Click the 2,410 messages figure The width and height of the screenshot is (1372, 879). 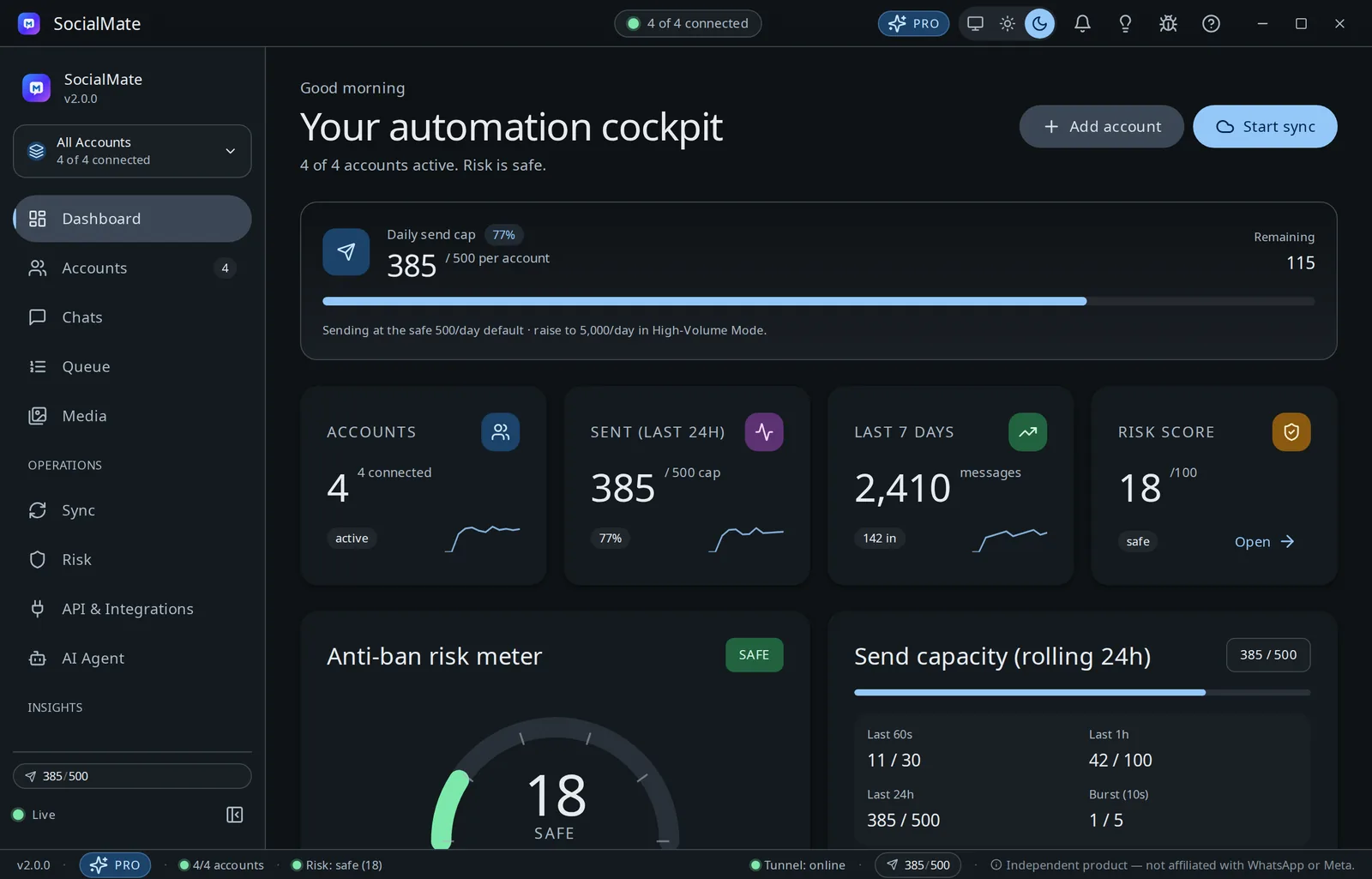[902, 488]
